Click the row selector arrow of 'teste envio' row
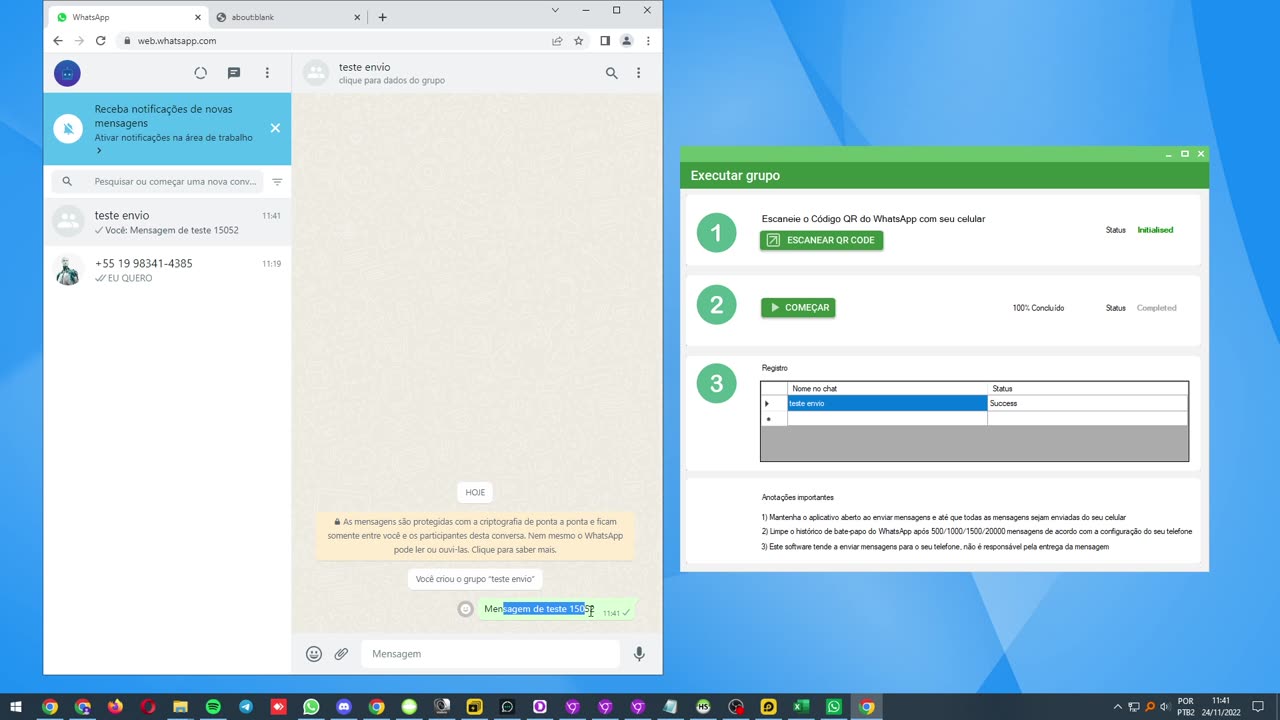The height and width of the screenshot is (720, 1280). [x=774, y=403]
